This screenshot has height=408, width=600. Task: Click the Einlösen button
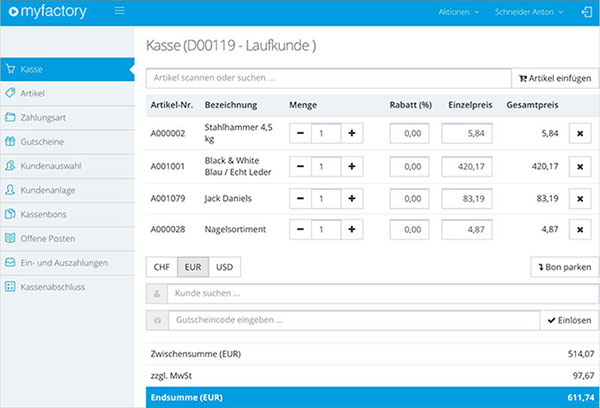tap(569, 320)
